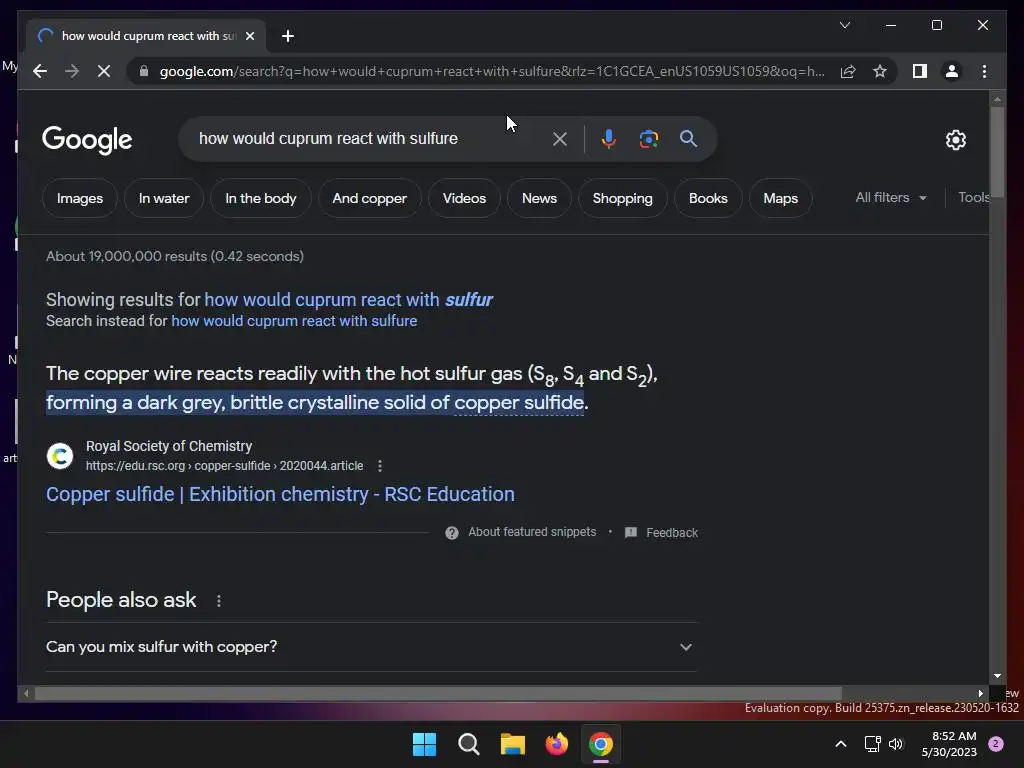Open the taskbar network icon
This screenshot has width=1024, height=768.
872,744
